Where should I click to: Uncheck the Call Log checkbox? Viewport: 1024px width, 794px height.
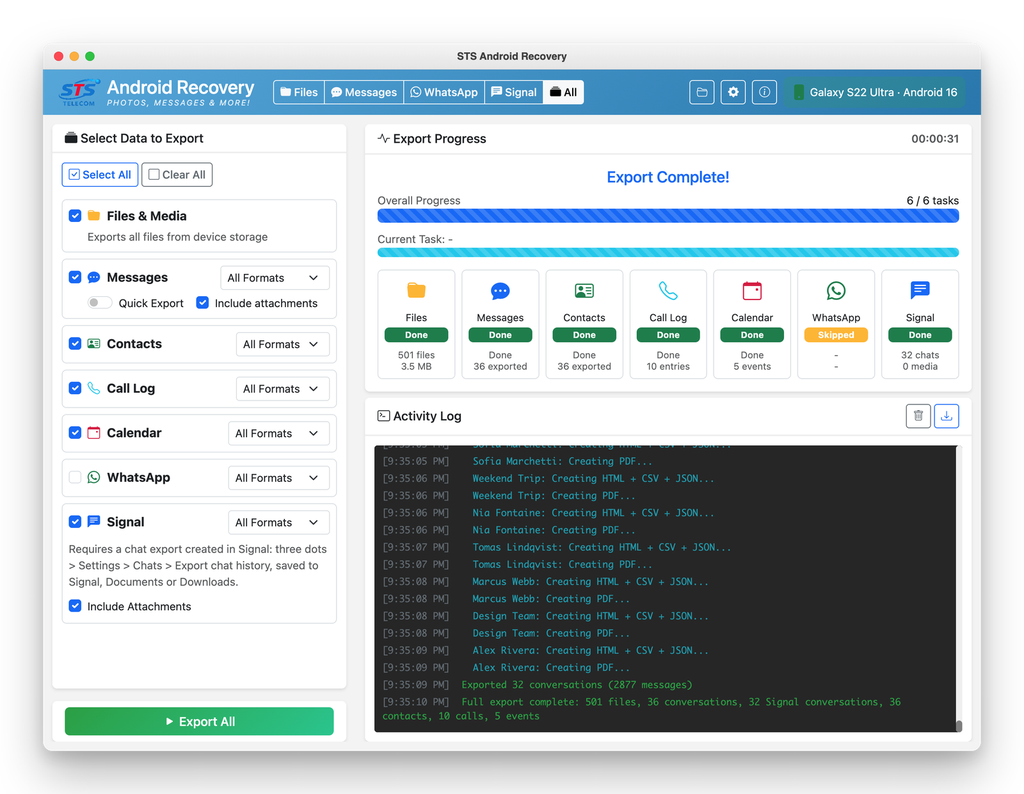pos(75,388)
